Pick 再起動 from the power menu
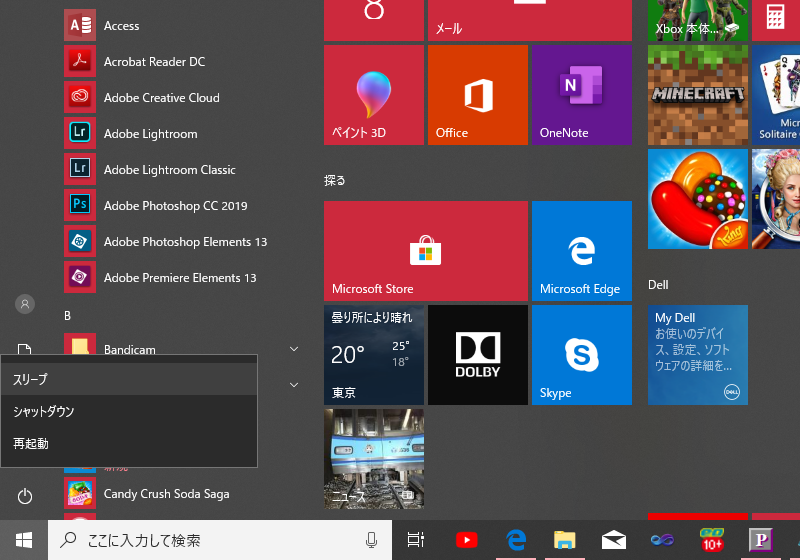This screenshot has height=560, width=800. (x=129, y=444)
